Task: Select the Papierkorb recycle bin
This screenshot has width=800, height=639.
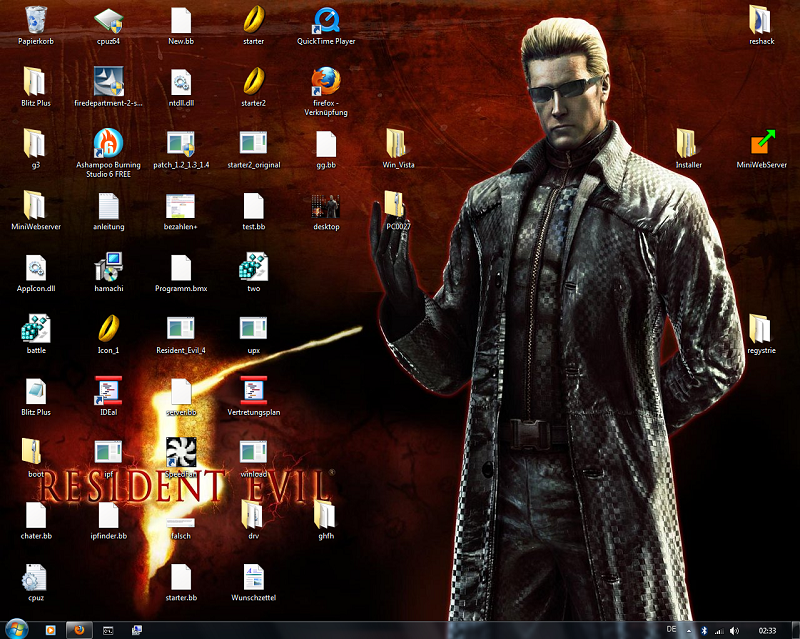Action: tap(34, 21)
